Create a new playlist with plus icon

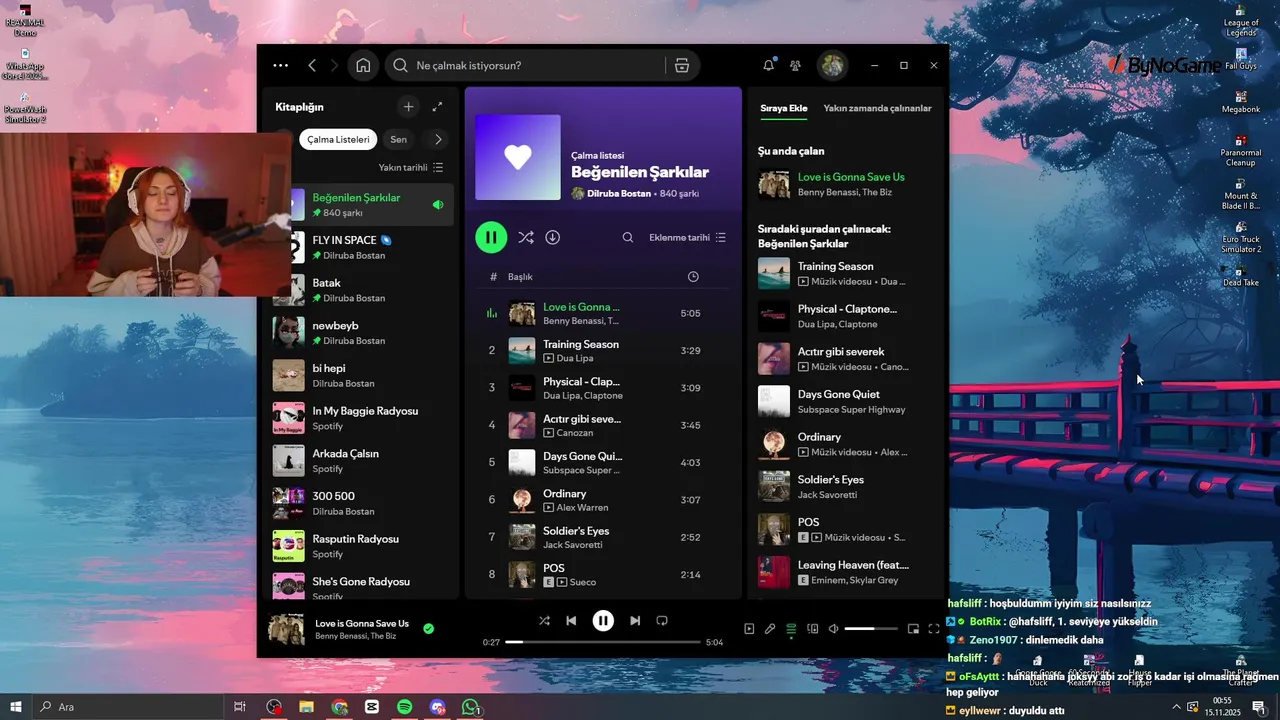408,106
